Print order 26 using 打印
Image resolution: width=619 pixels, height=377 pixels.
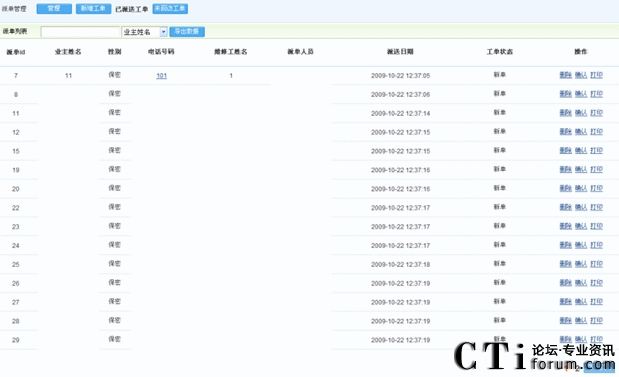(596, 283)
